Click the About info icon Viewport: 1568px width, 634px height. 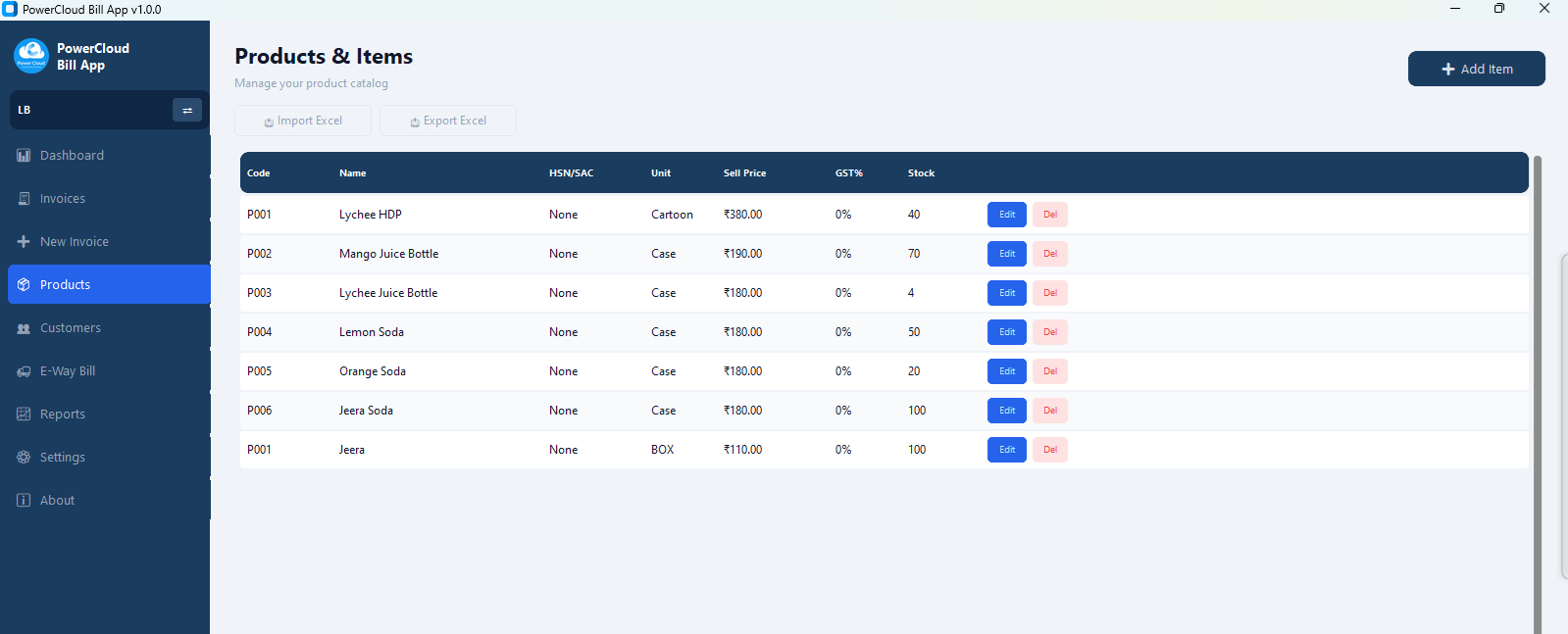pyautogui.click(x=24, y=501)
